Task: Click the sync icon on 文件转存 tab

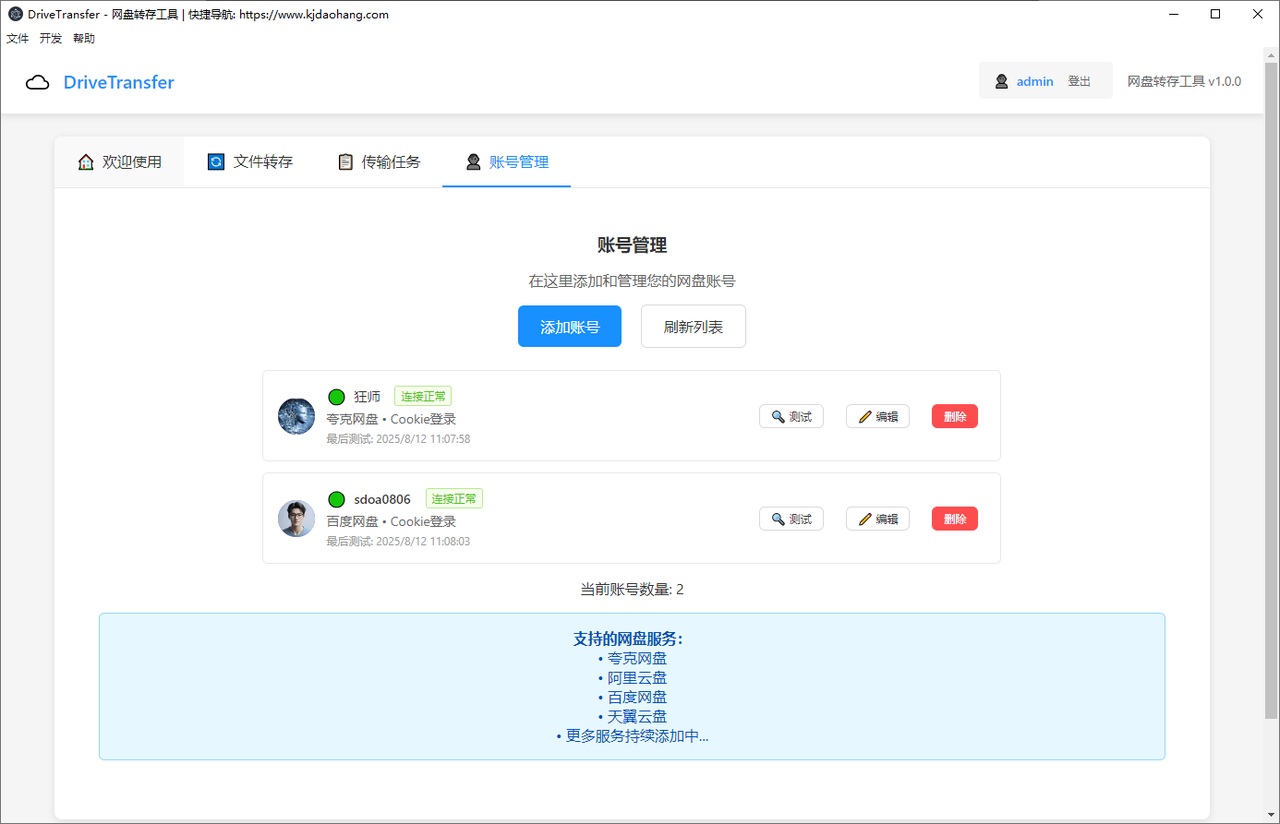Action: tap(216, 162)
